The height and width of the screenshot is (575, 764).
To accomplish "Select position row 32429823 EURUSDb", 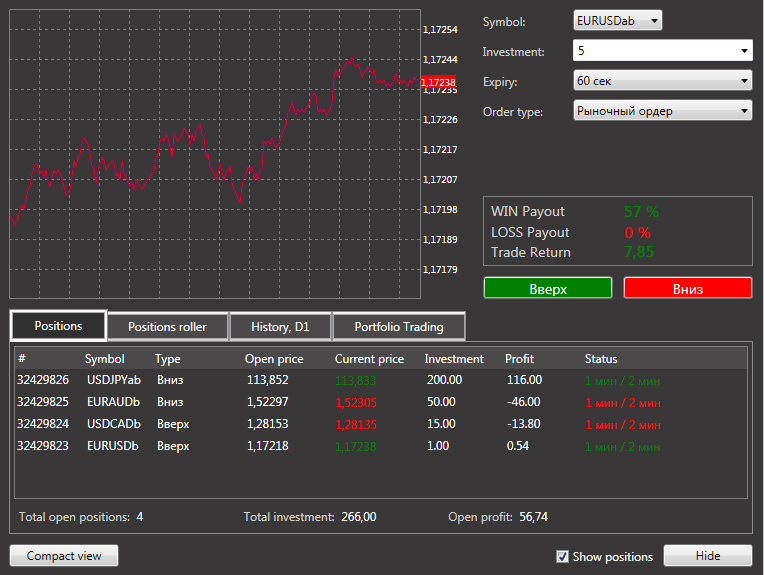I will click(x=381, y=446).
